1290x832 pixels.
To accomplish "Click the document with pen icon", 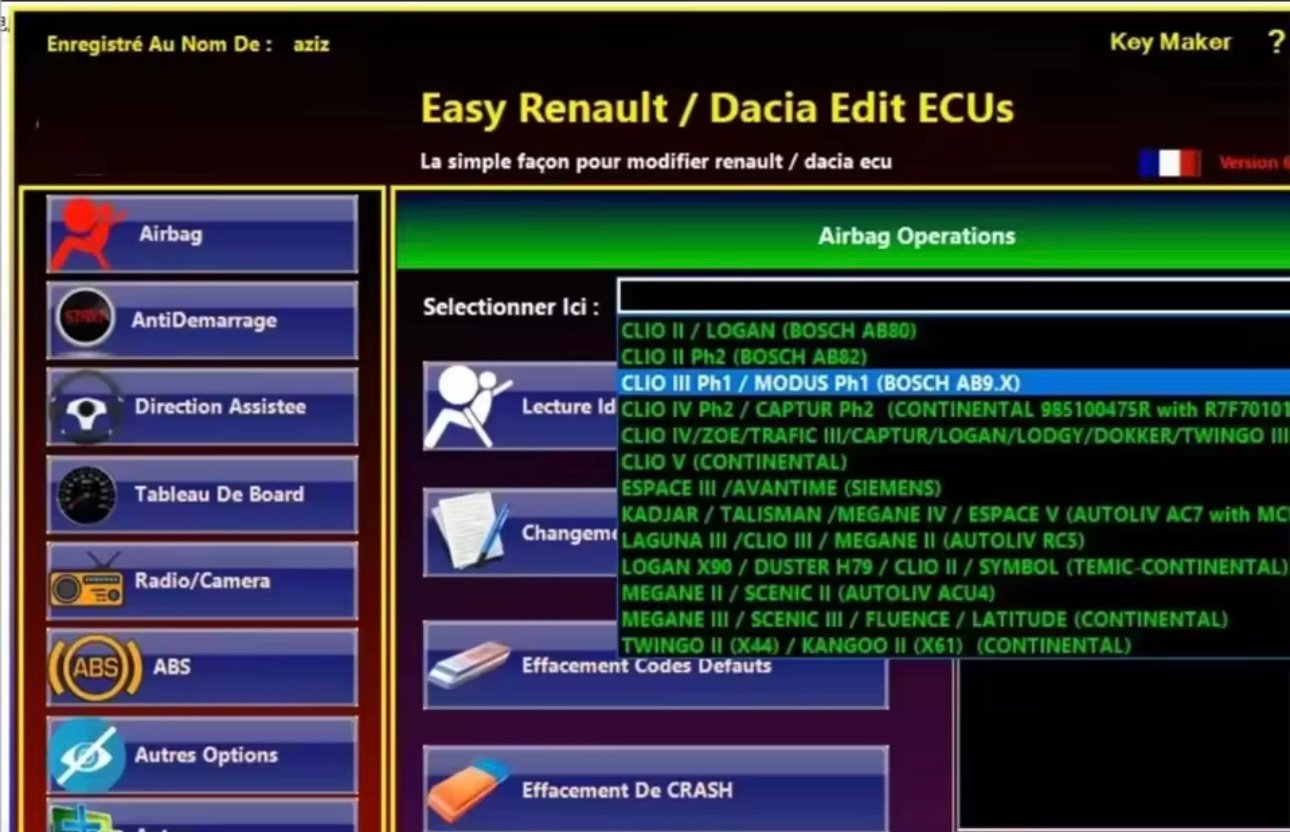I will 472,531.
